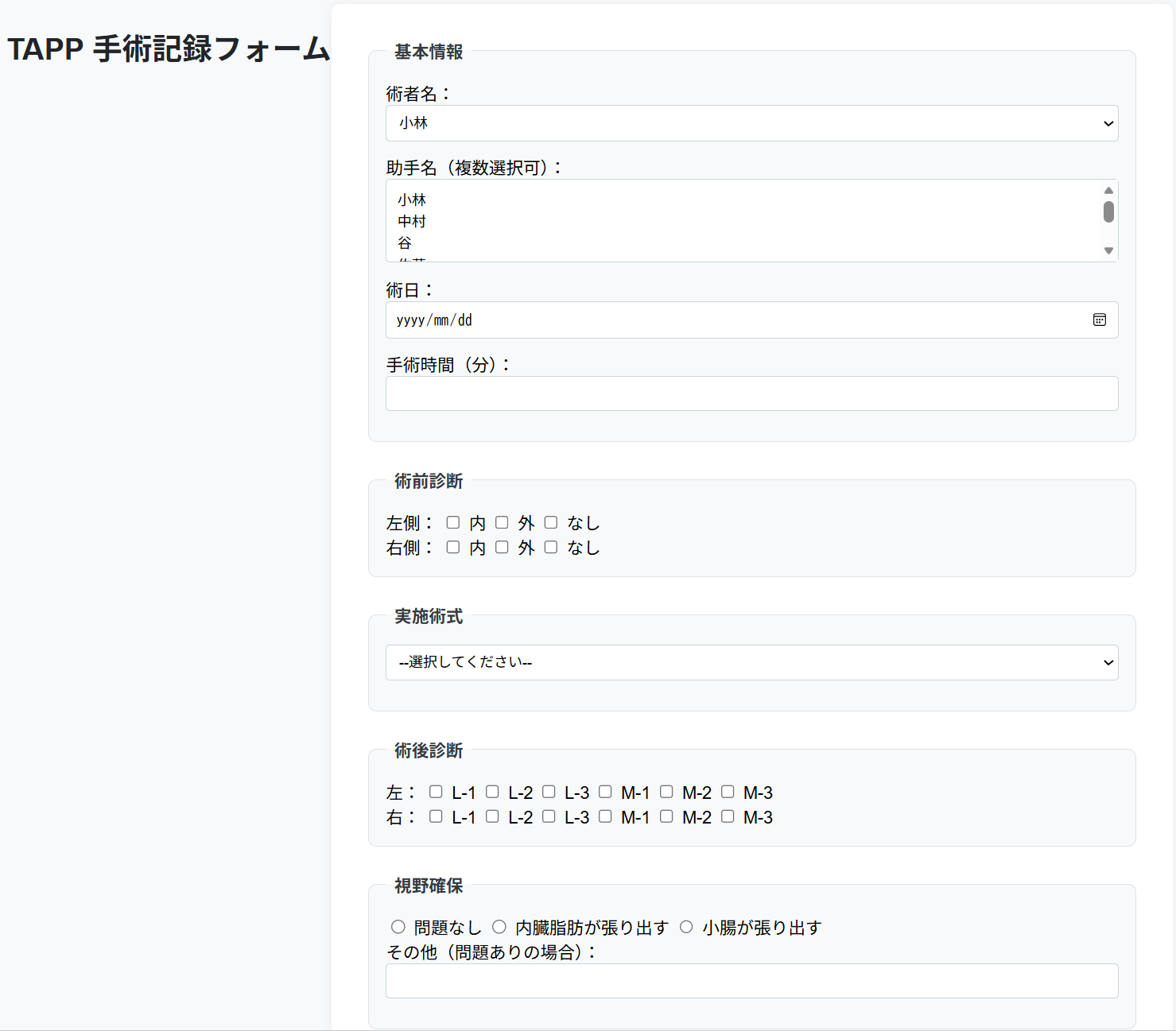1176x1031 pixels.
Task: Click the scroll down arrow in 助手名 list
Action: pyautogui.click(x=1108, y=251)
